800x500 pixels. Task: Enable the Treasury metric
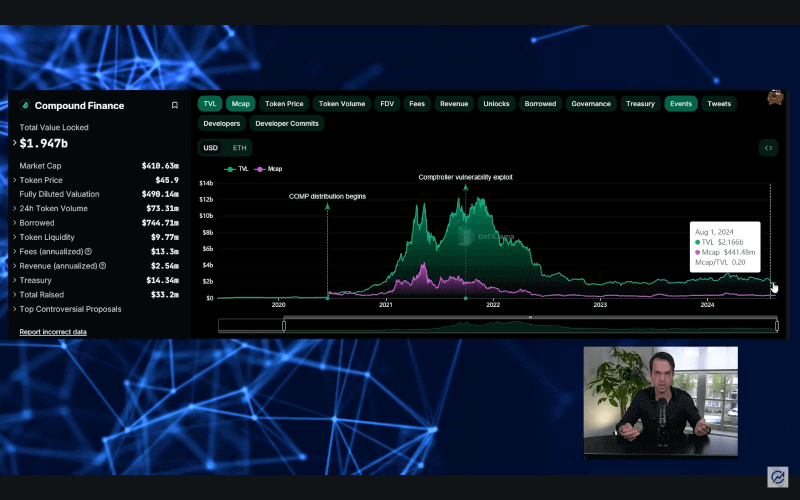pyautogui.click(x=640, y=104)
